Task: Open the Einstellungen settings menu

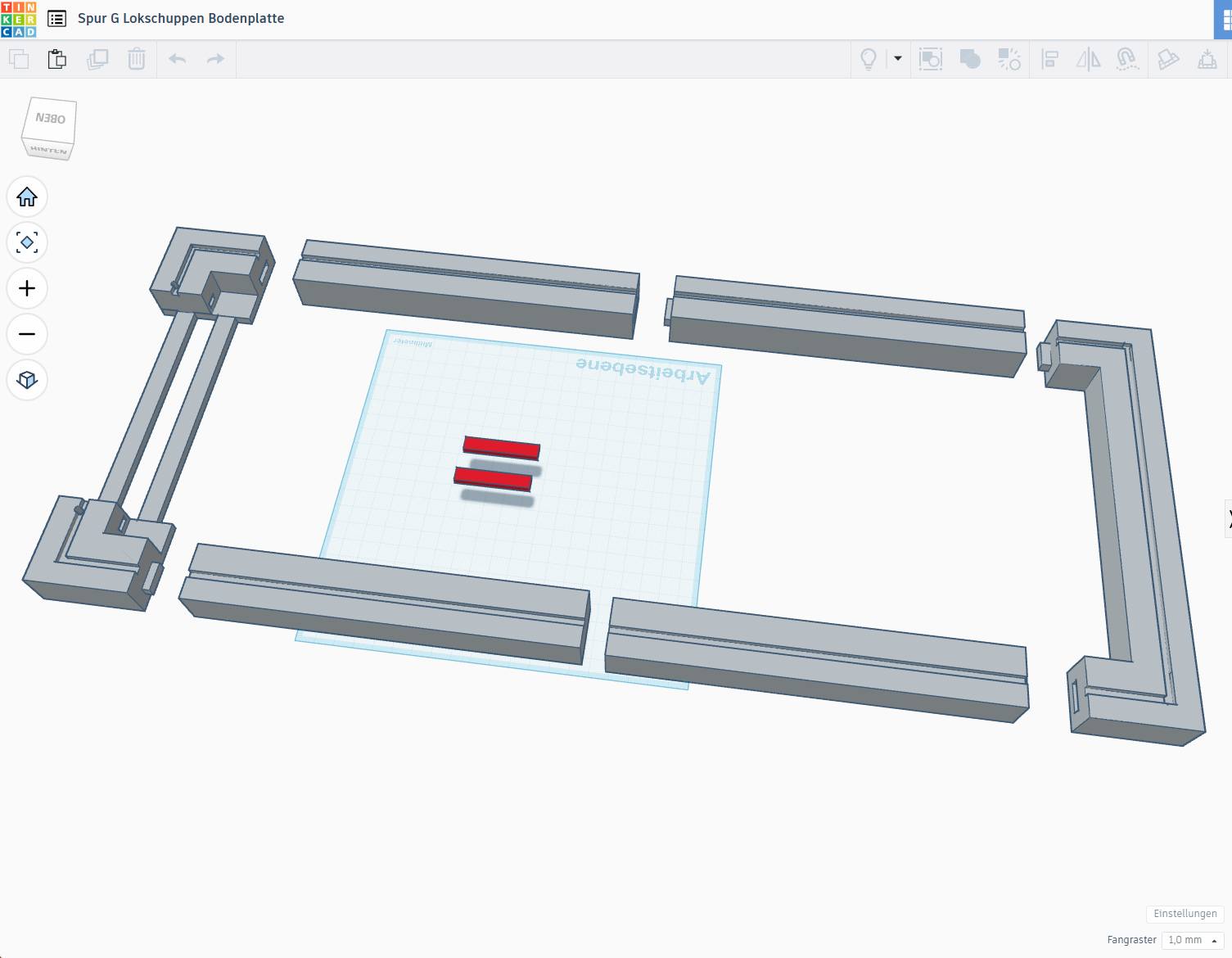Action: coord(1185,914)
